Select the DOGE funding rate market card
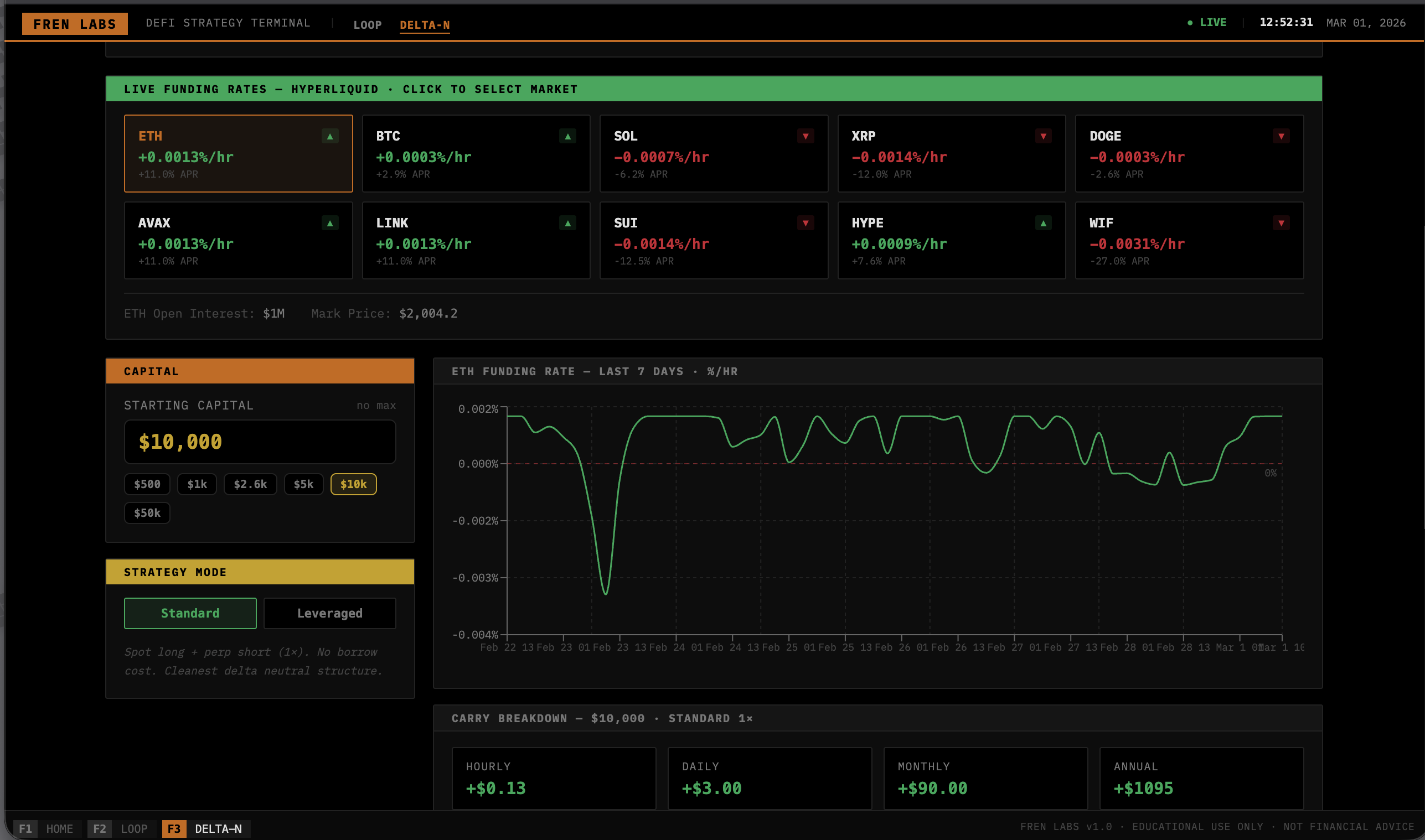Viewport: 1425px width, 840px height. click(1190, 153)
